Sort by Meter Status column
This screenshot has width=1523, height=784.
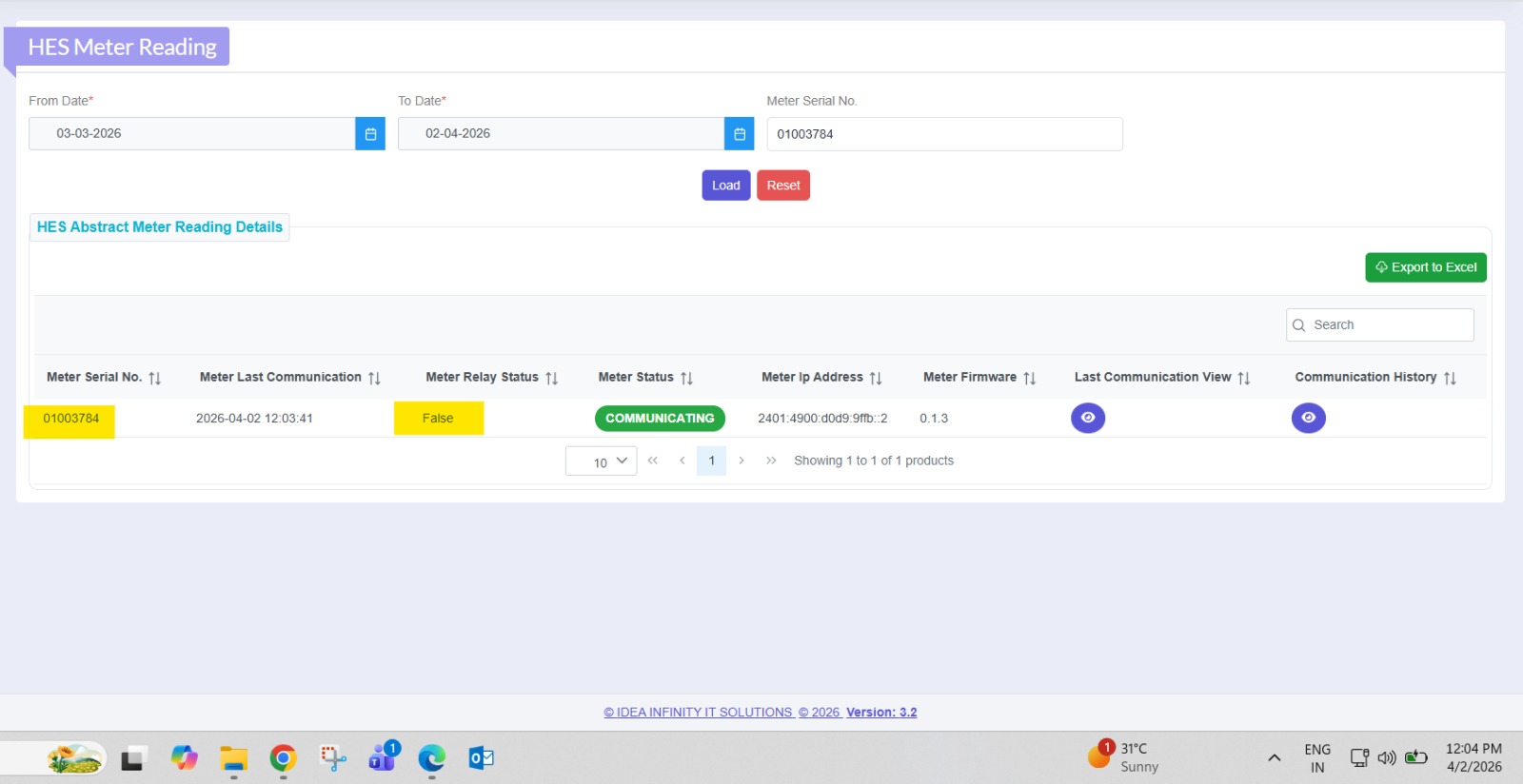(x=687, y=378)
